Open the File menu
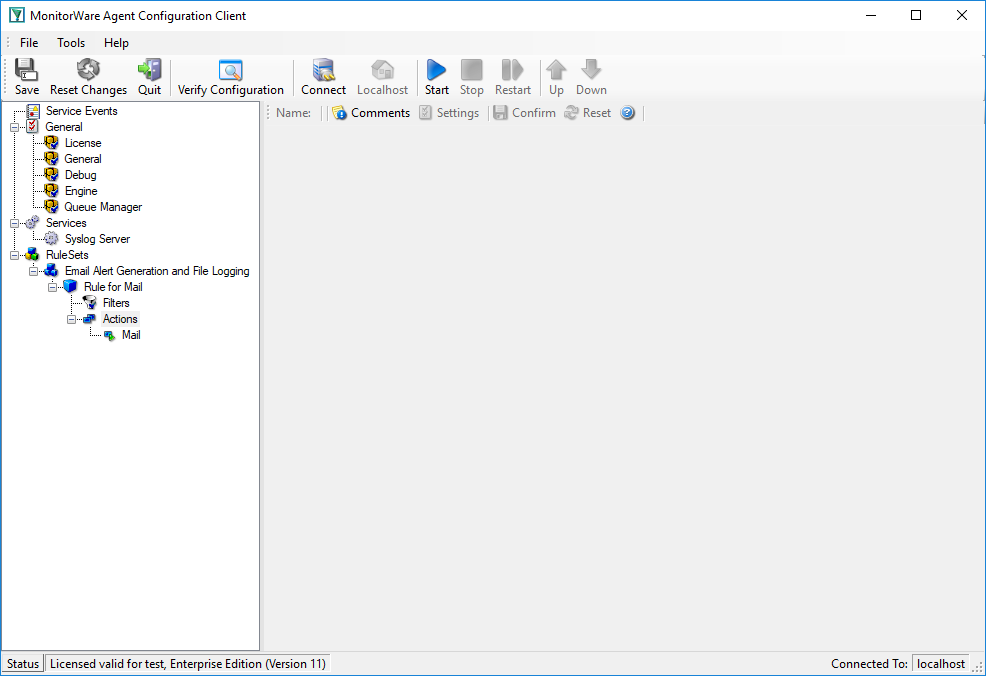Viewport: 986px width, 676px height. coord(29,43)
